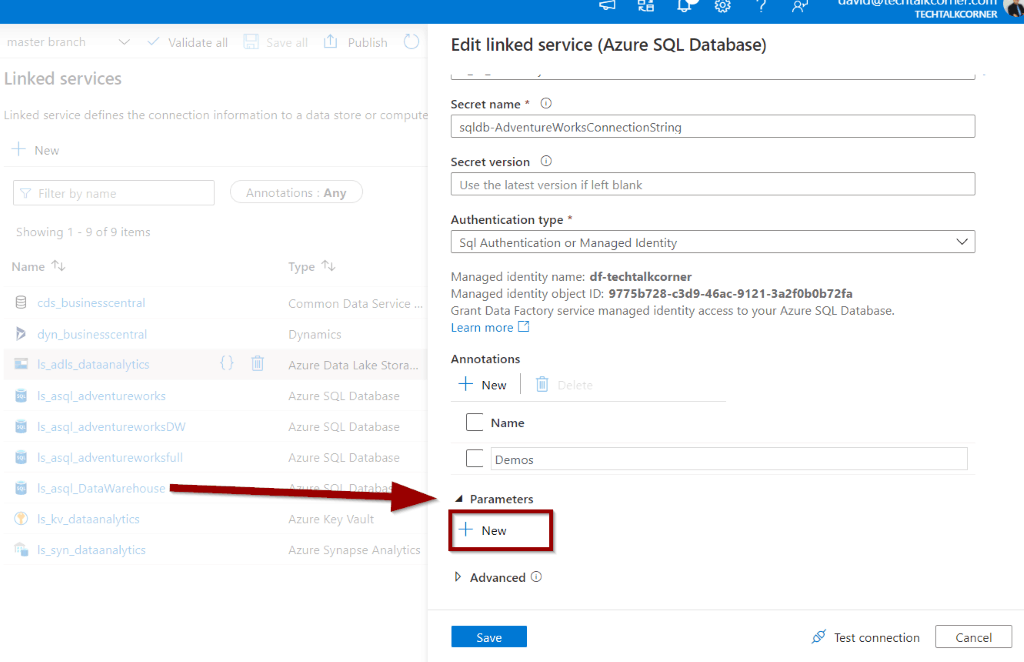This screenshot has height=662, width=1024.
Task: Open the settings gear icon
Action: coord(722,6)
